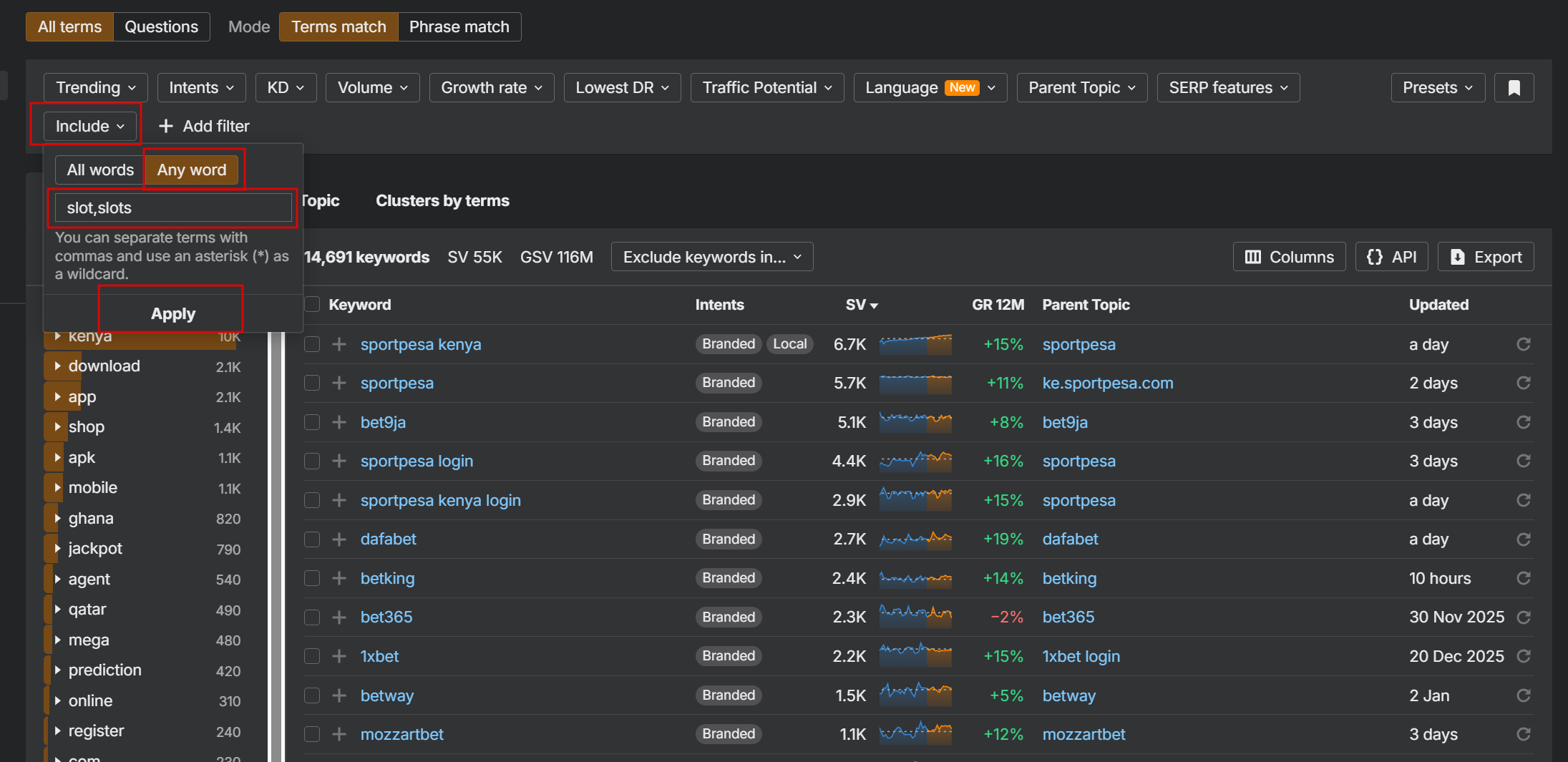This screenshot has width=1568, height=762.
Task: Expand the jackpot term group
Action: 58,549
